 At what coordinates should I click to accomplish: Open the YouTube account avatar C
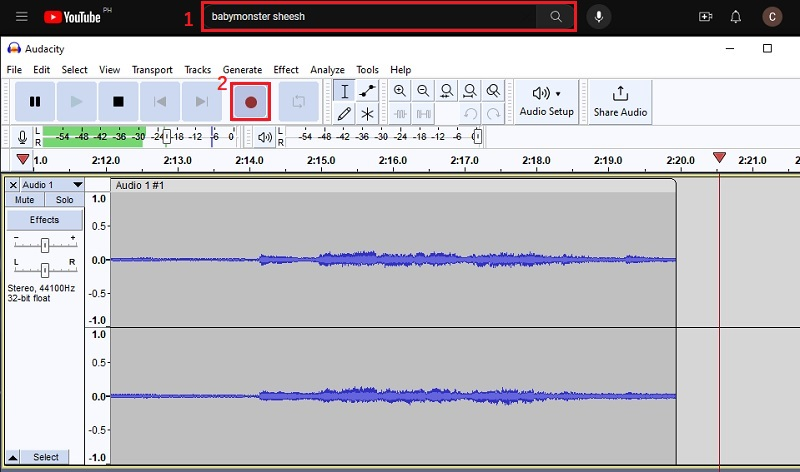click(772, 17)
